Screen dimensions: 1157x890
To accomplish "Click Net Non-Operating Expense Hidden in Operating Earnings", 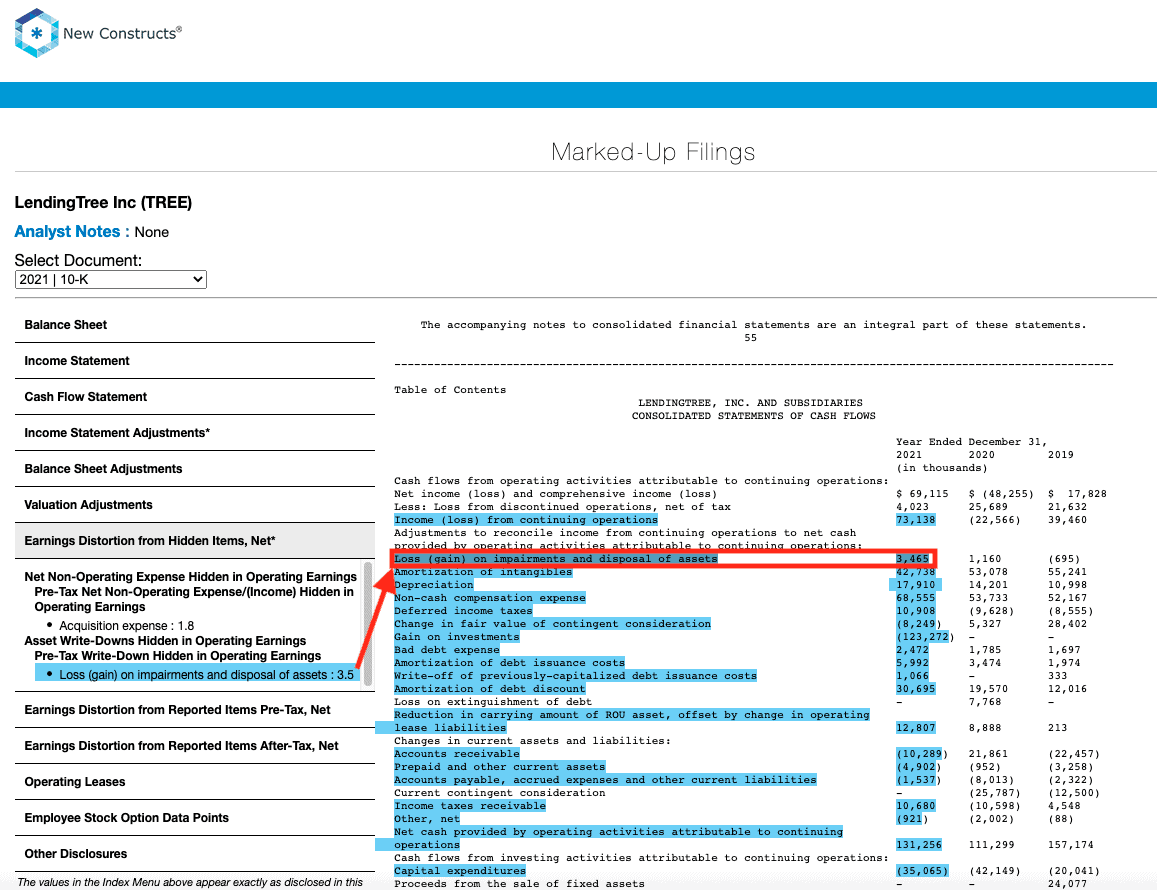I will [x=190, y=577].
